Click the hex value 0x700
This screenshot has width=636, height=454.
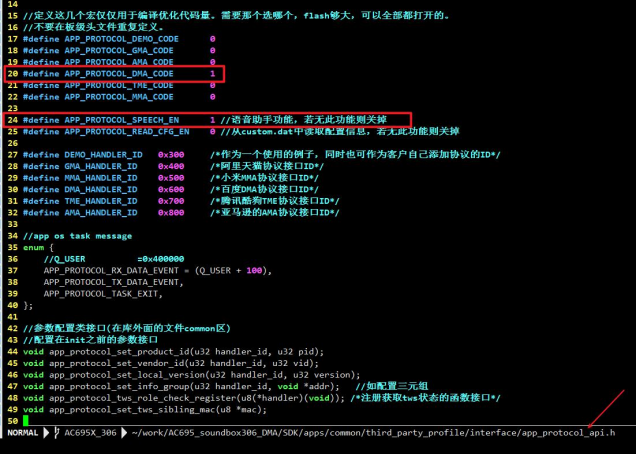click(171, 201)
